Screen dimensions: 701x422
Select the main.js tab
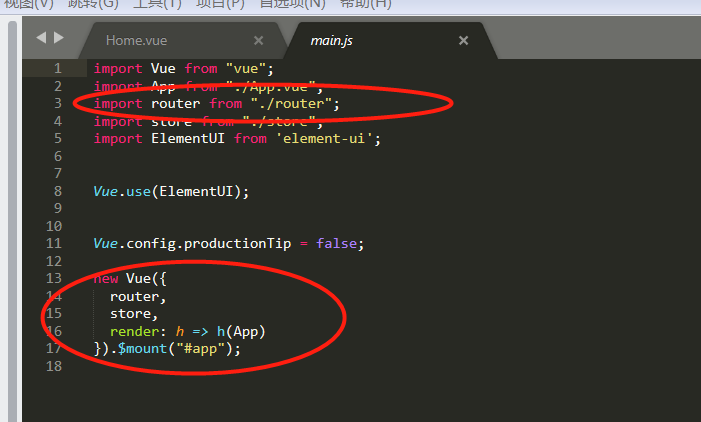tap(331, 41)
